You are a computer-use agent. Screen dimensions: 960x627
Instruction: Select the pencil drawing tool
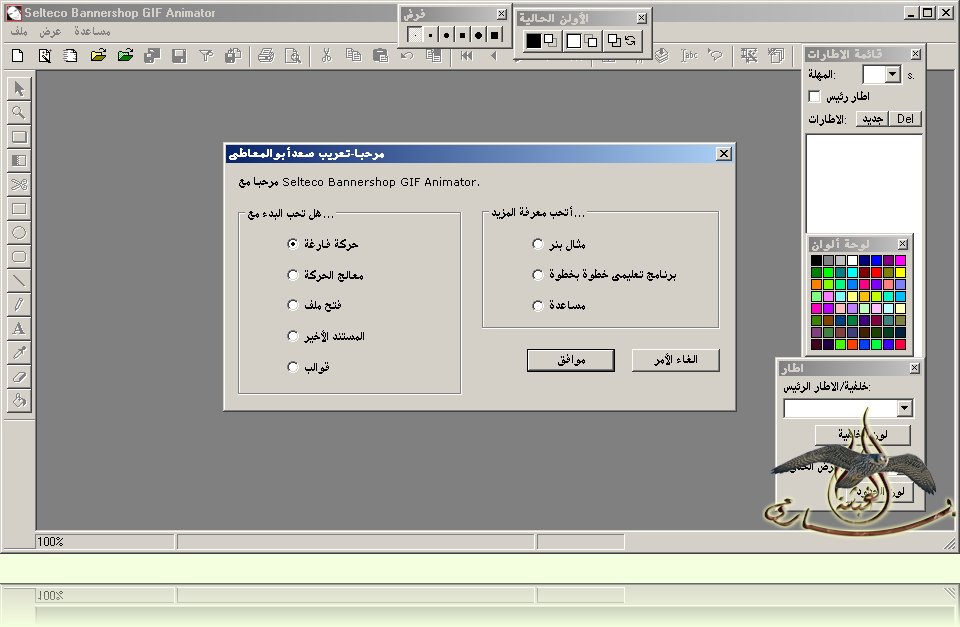pos(19,304)
